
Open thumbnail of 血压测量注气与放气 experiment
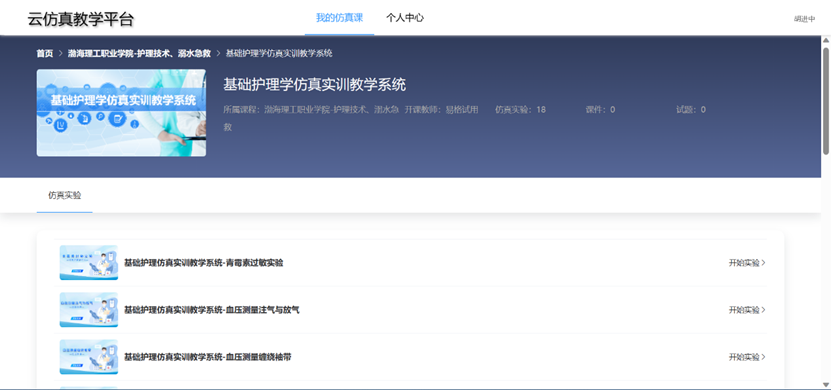[89, 310]
